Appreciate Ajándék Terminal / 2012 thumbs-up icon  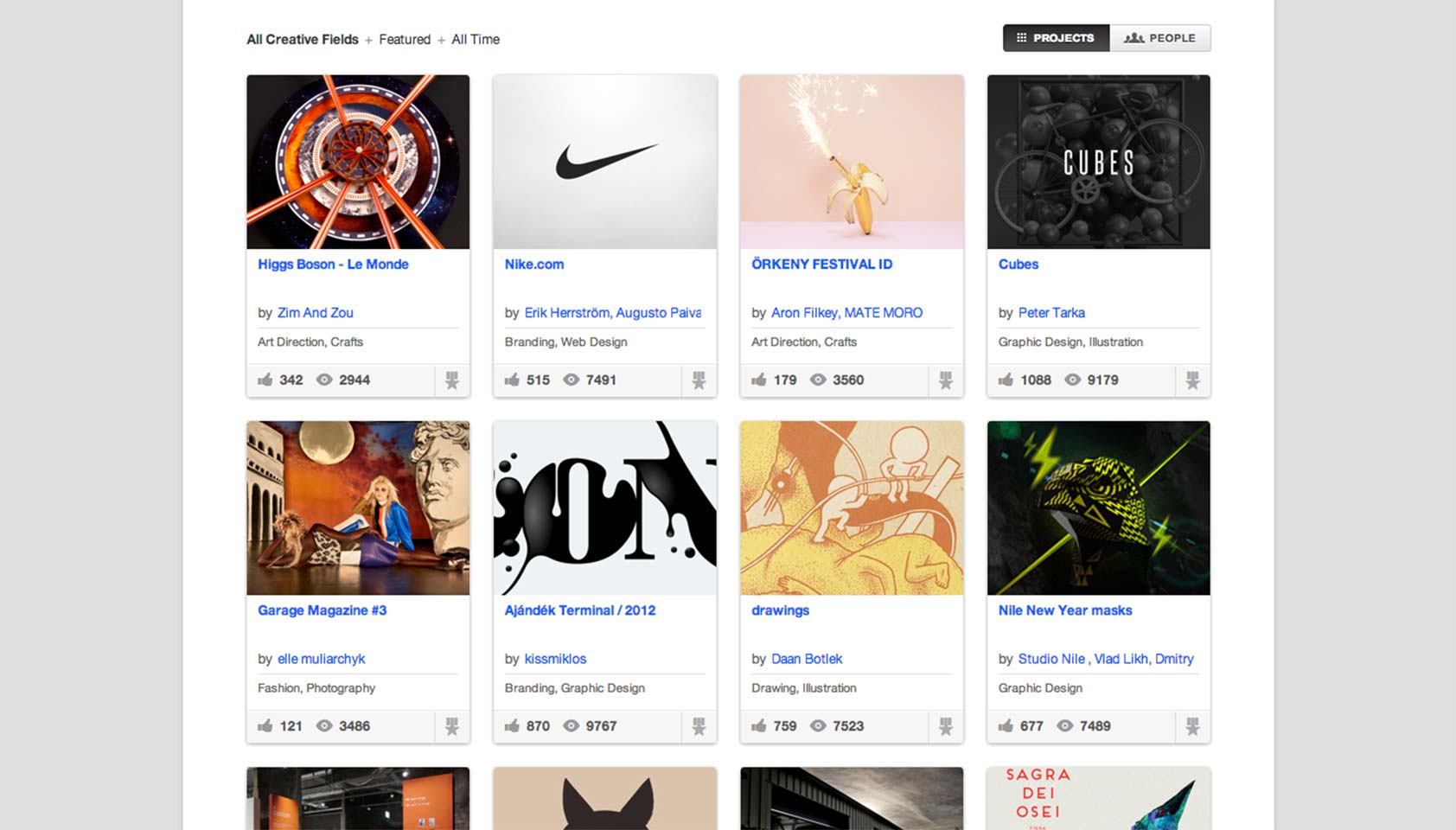(x=512, y=726)
